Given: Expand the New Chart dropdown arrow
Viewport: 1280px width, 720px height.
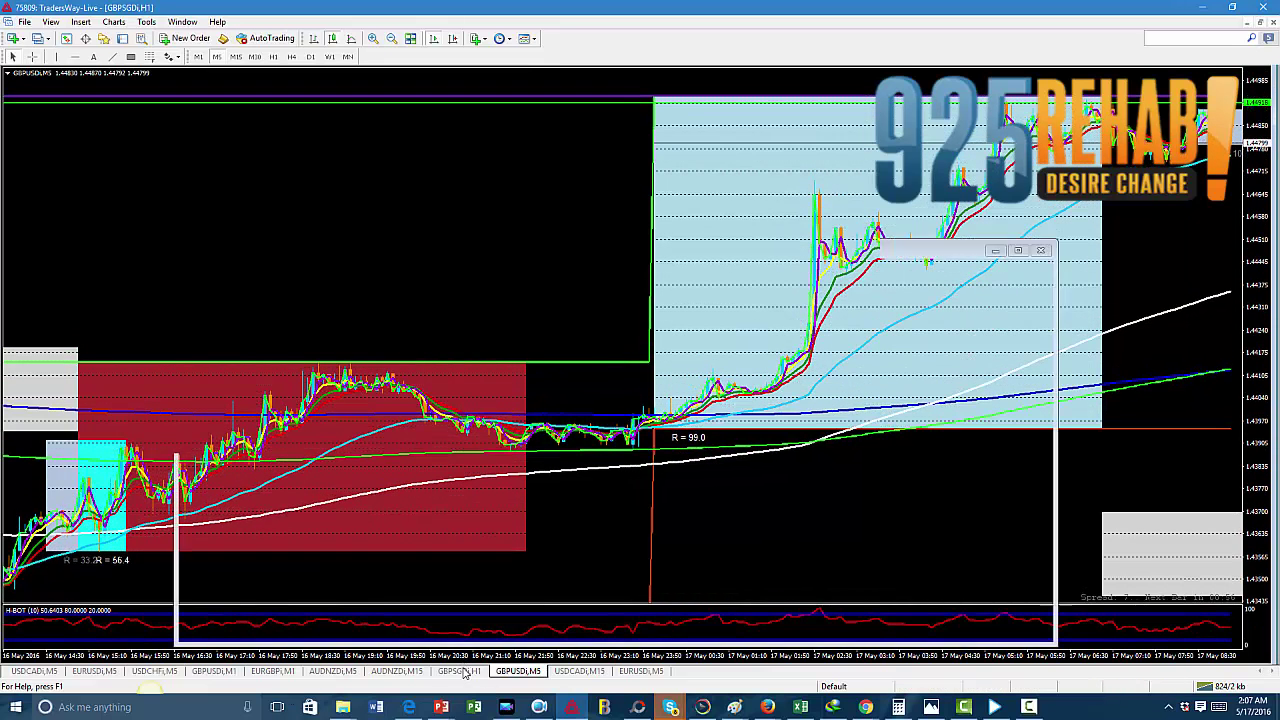Looking at the screenshot, I should pos(24,39).
